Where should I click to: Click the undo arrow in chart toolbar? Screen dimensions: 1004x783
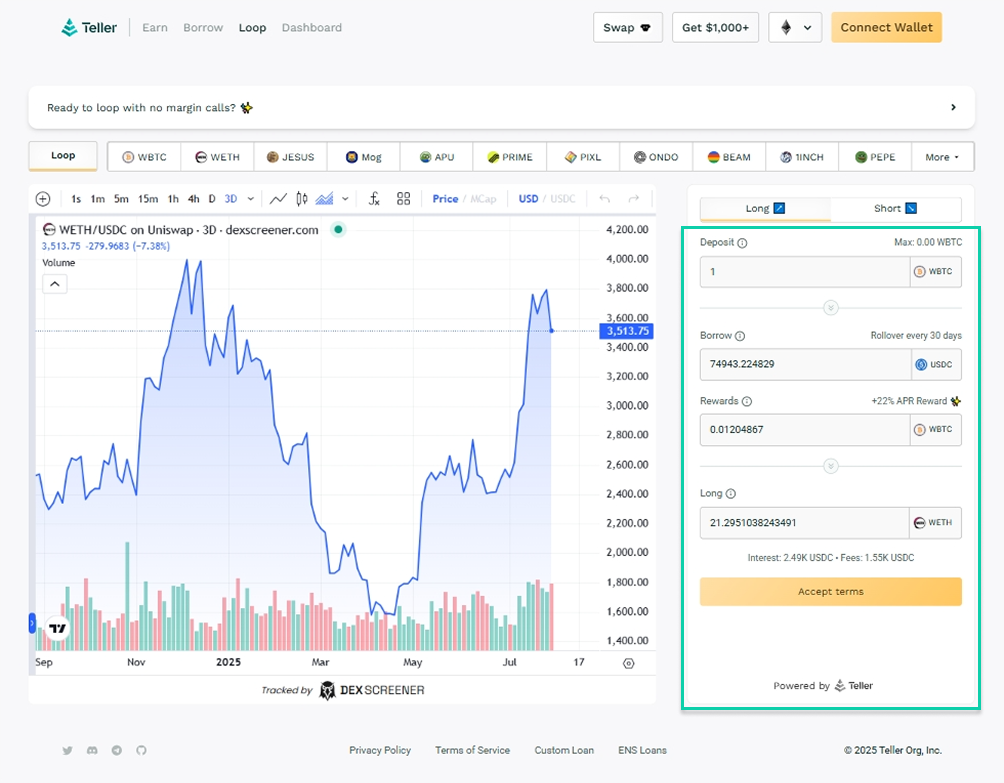pos(604,199)
